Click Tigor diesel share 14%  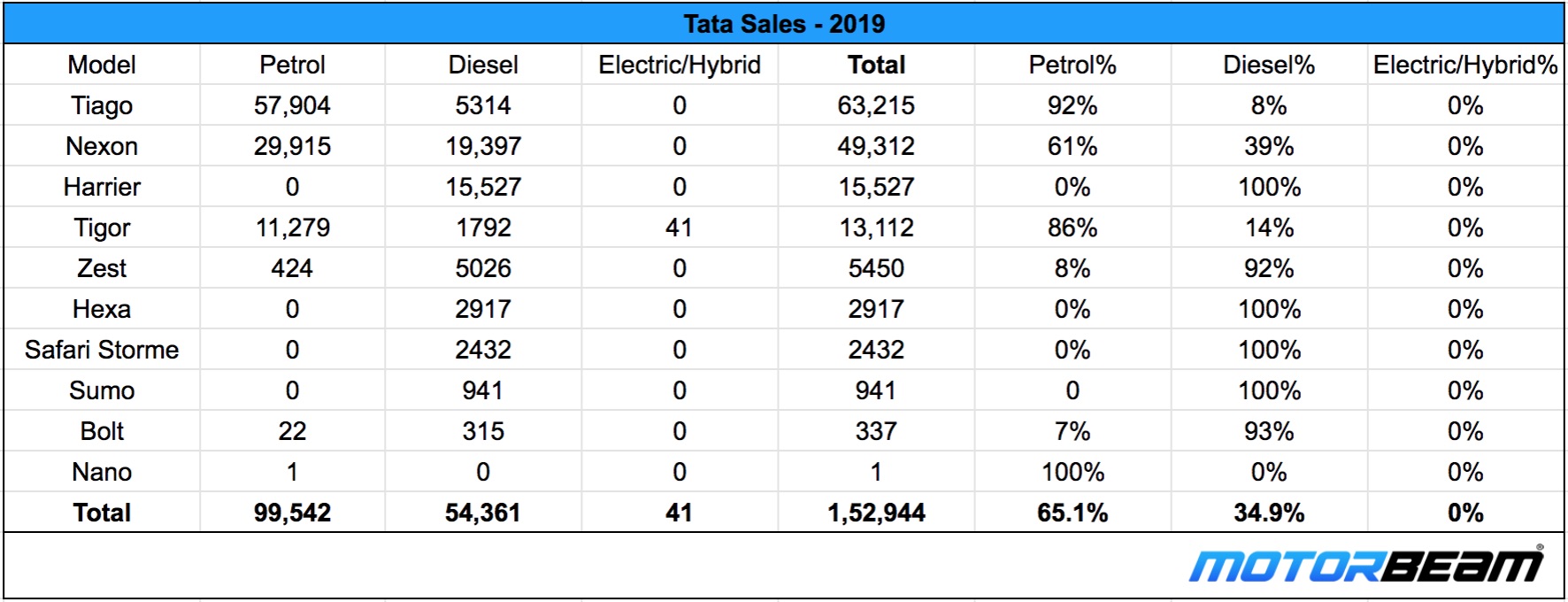pos(1269,228)
